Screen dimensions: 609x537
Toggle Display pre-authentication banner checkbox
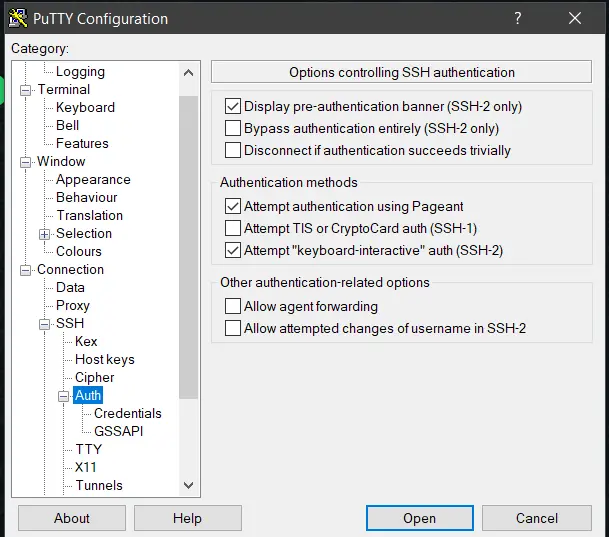tap(233, 106)
